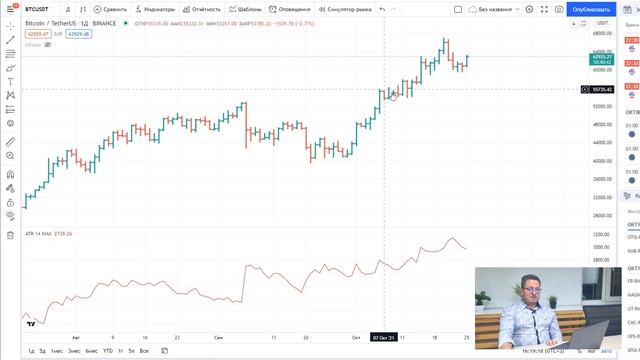Click the sync toggle icon near USDT
640x360 pixels.
(583, 23)
